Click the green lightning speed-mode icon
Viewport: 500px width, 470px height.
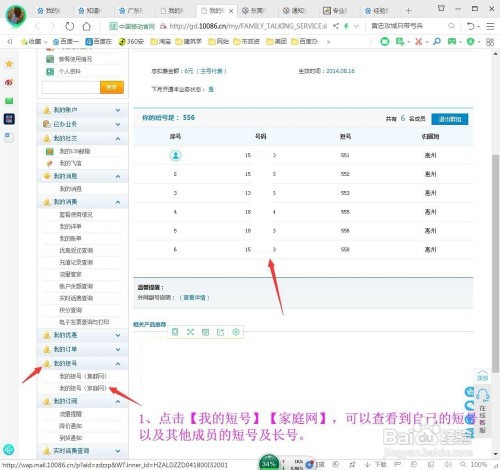346,26
